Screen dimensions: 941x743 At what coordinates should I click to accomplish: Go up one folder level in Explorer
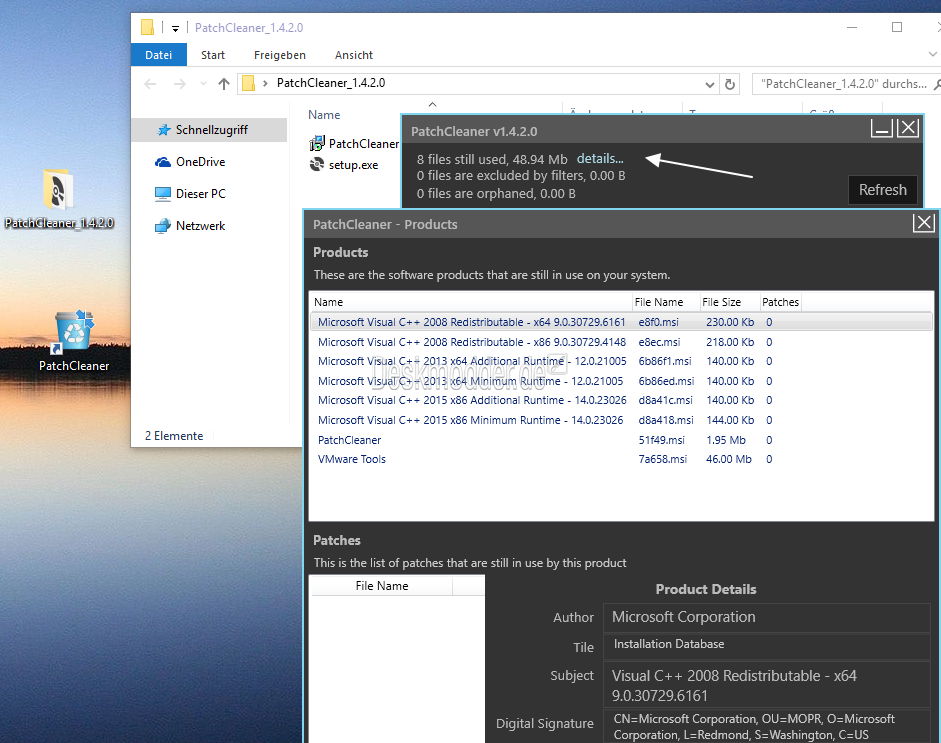pos(224,84)
